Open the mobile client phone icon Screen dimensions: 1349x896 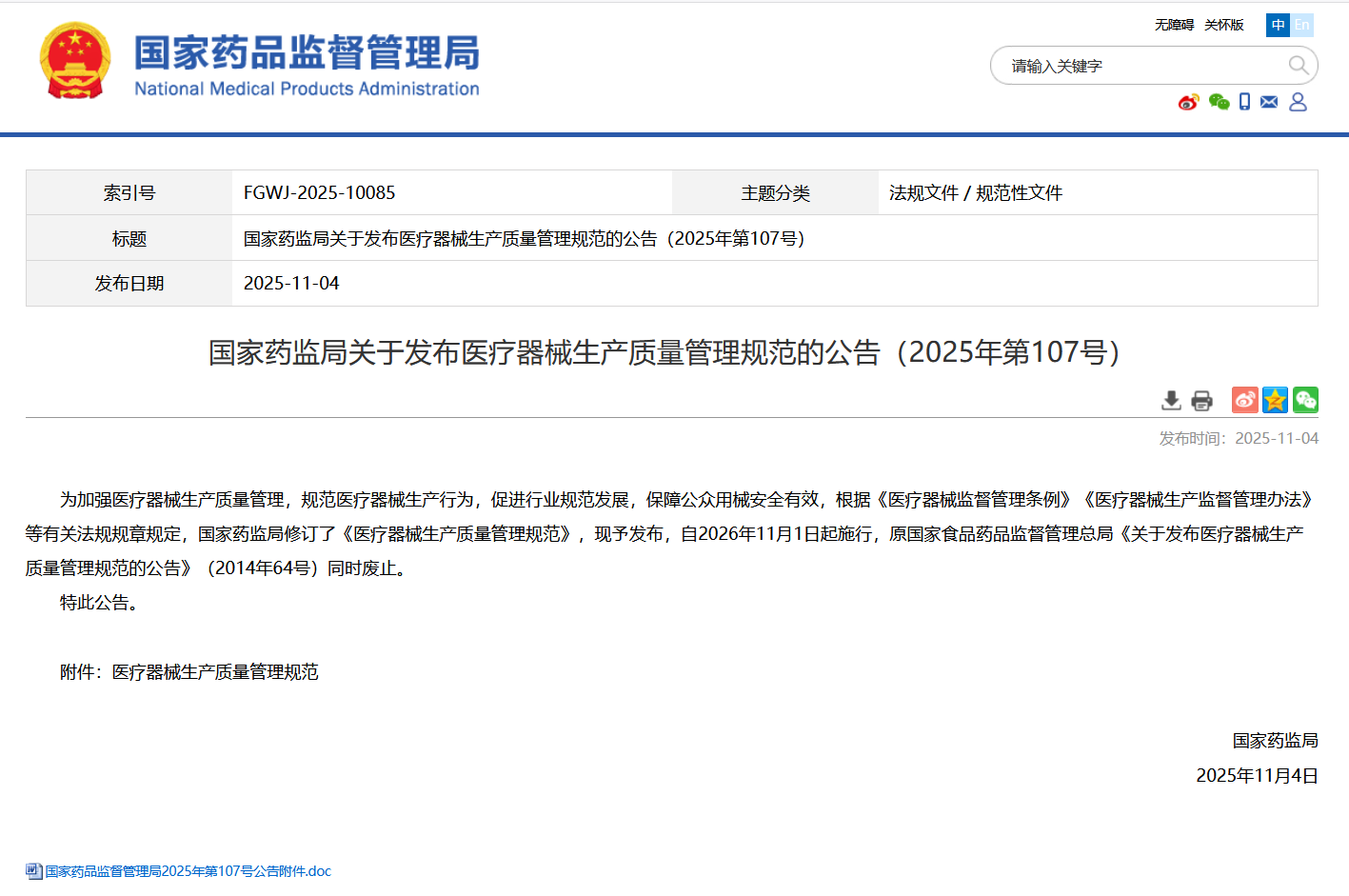(1243, 102)
